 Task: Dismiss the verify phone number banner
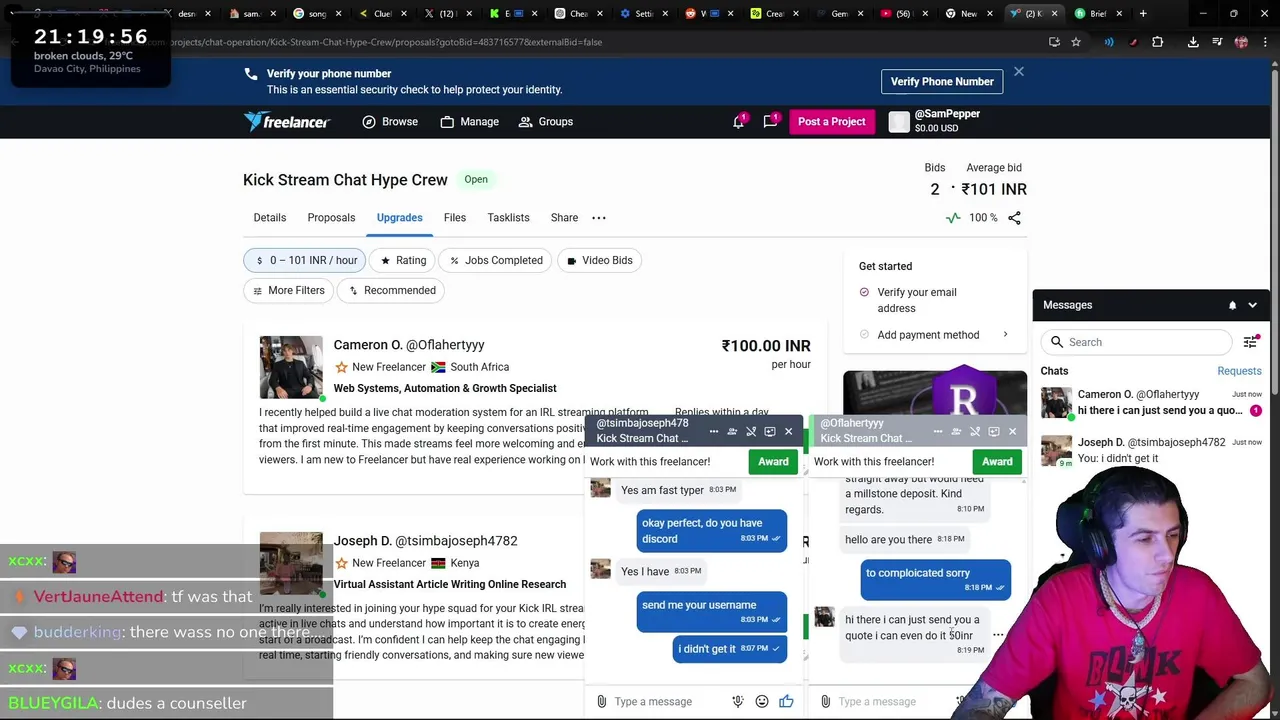[1018, 72]
